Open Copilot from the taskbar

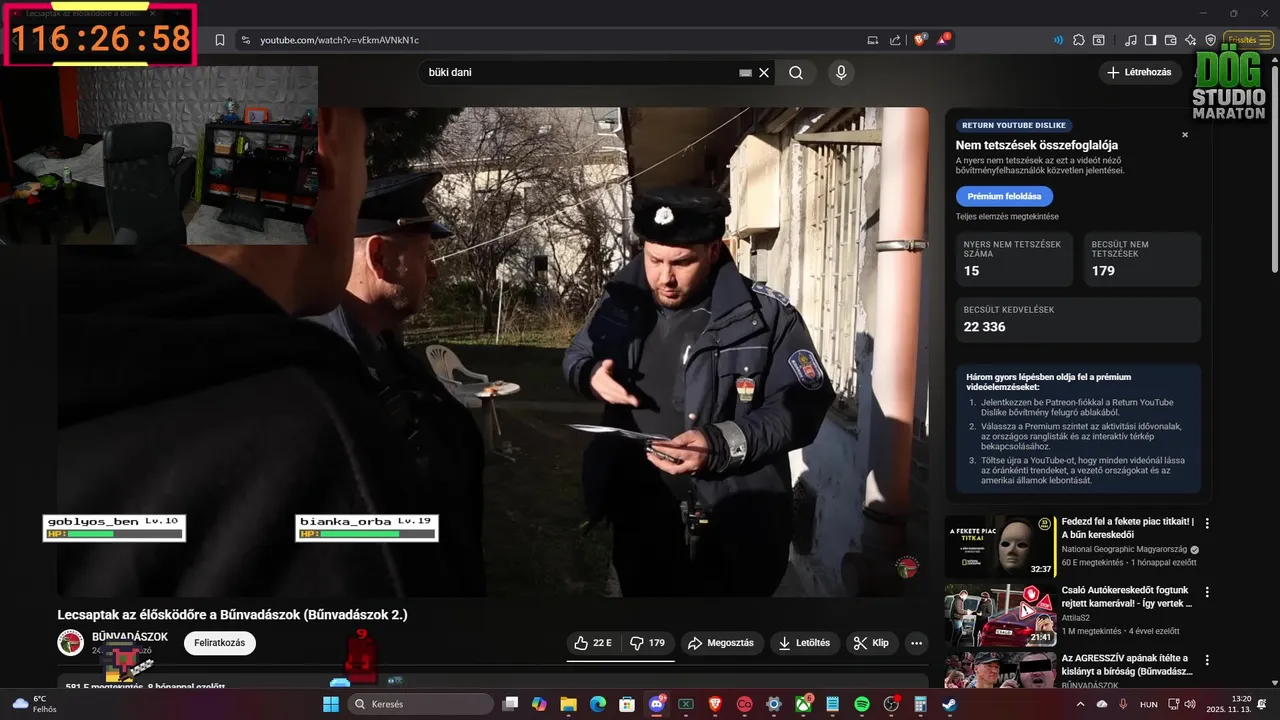pyautogui.click(x=539, y=704)
